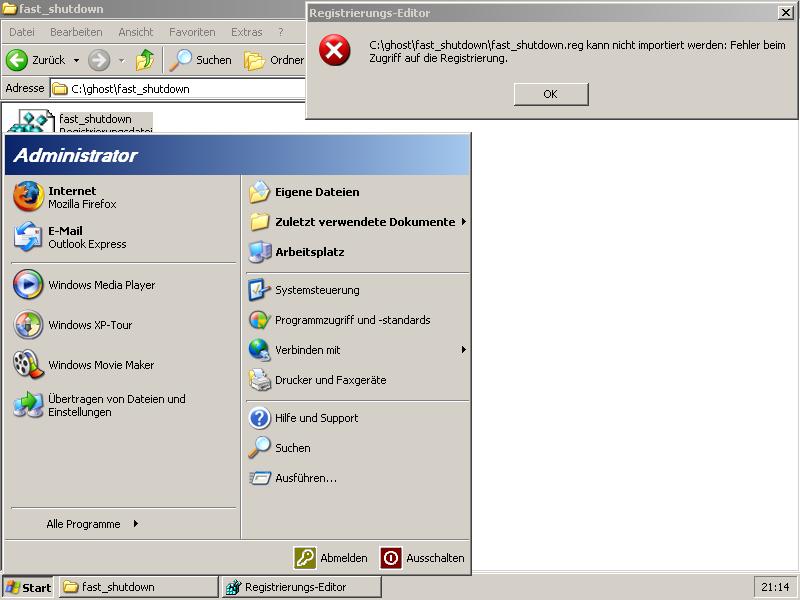Open Zurück history dropdown arrow
Image resolution: width=800 pixels, height=600 pixels.
76,60
